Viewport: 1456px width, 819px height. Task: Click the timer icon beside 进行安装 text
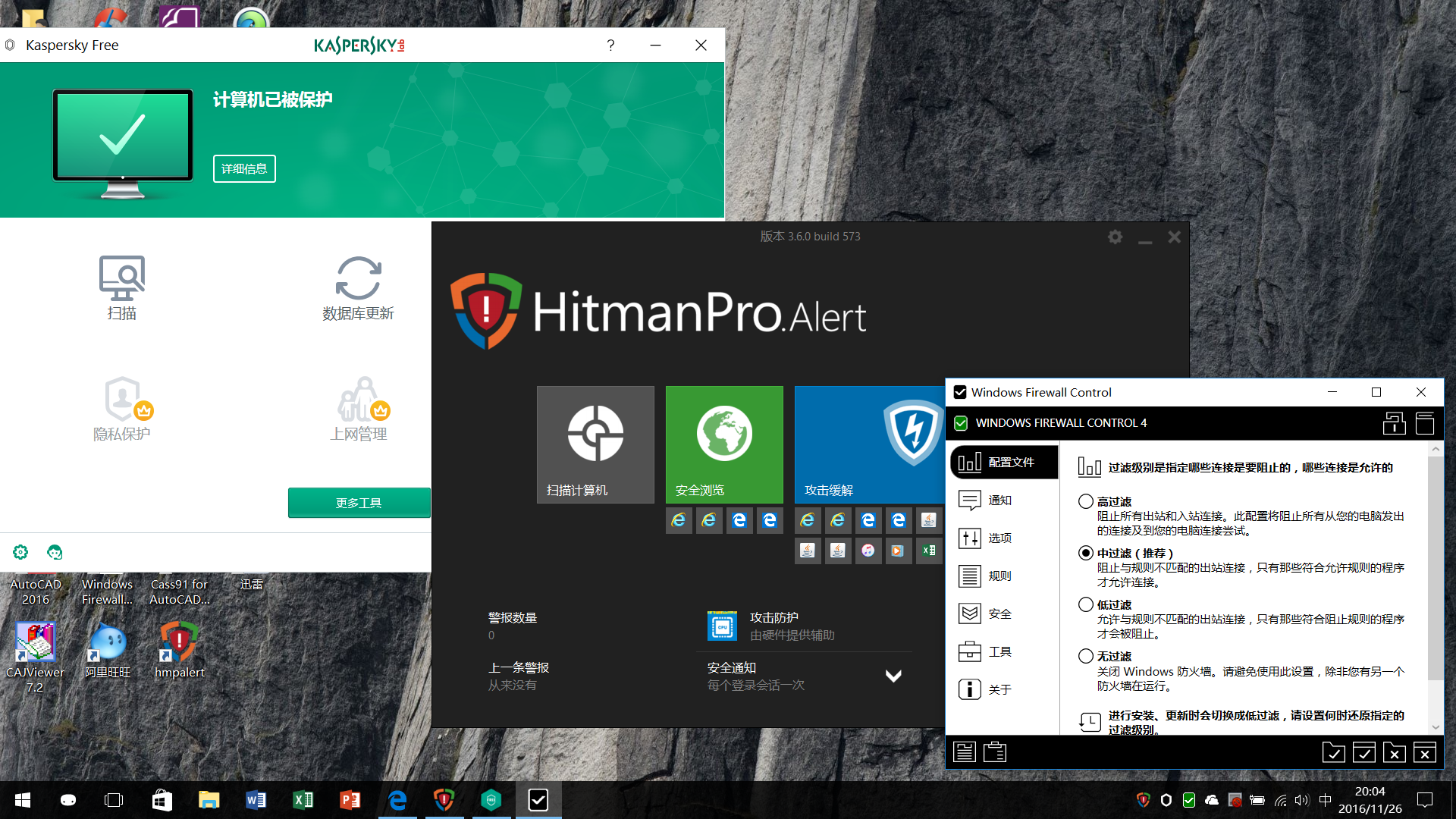[1090, 722]
